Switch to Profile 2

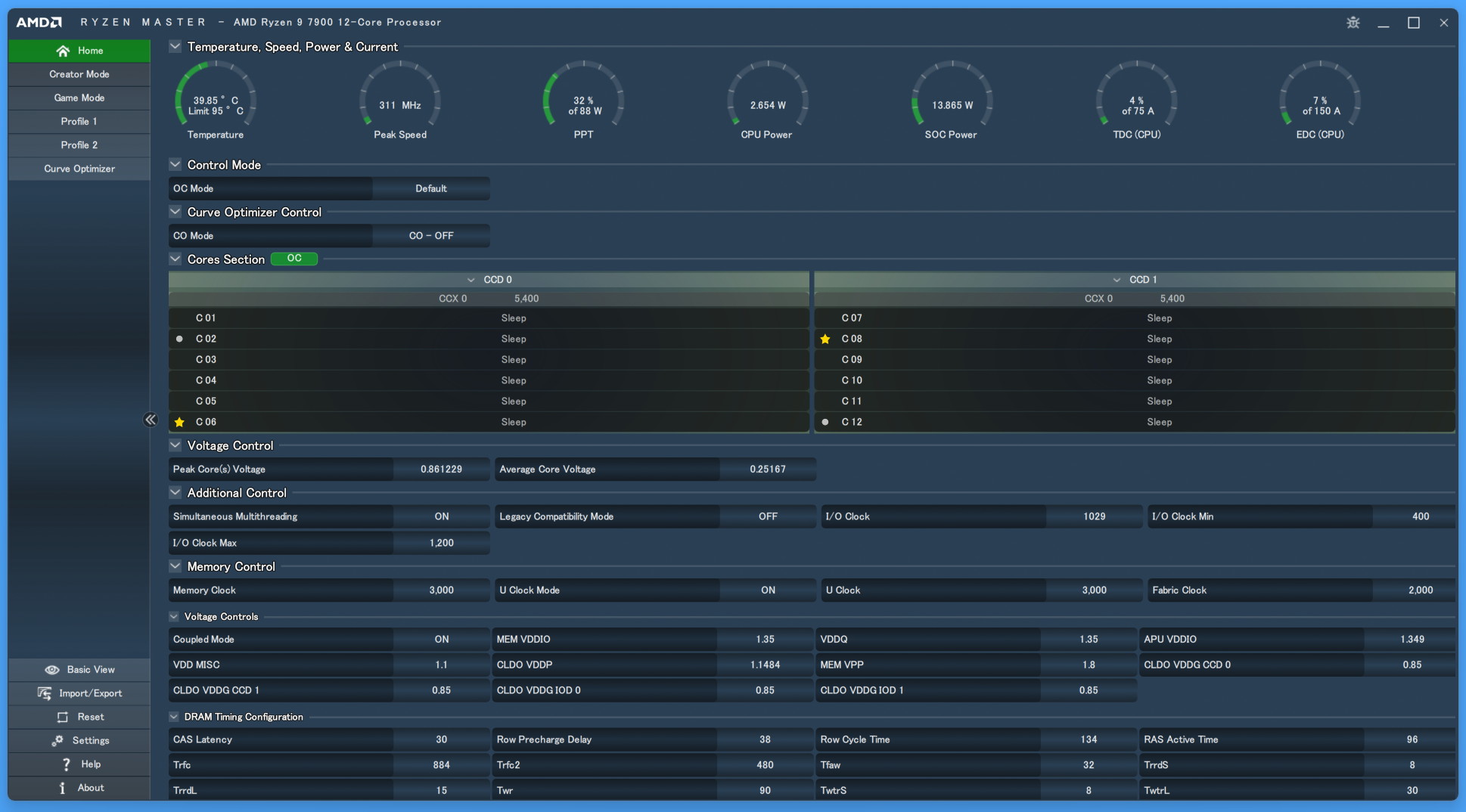click(x=79, y=144)
